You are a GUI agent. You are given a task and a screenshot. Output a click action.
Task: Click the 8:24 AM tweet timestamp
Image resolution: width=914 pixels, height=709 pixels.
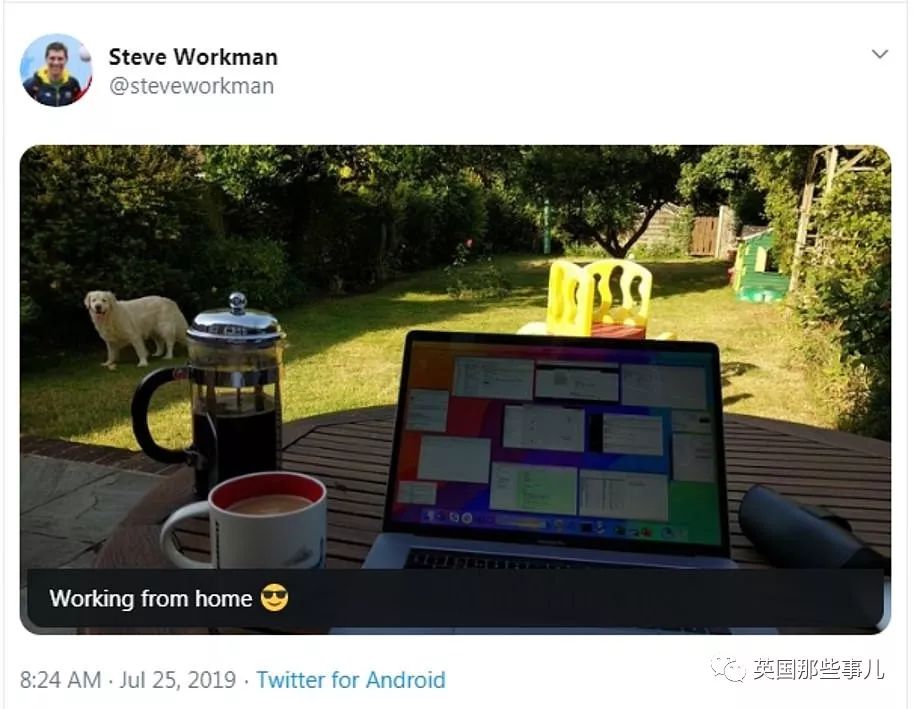61,680
